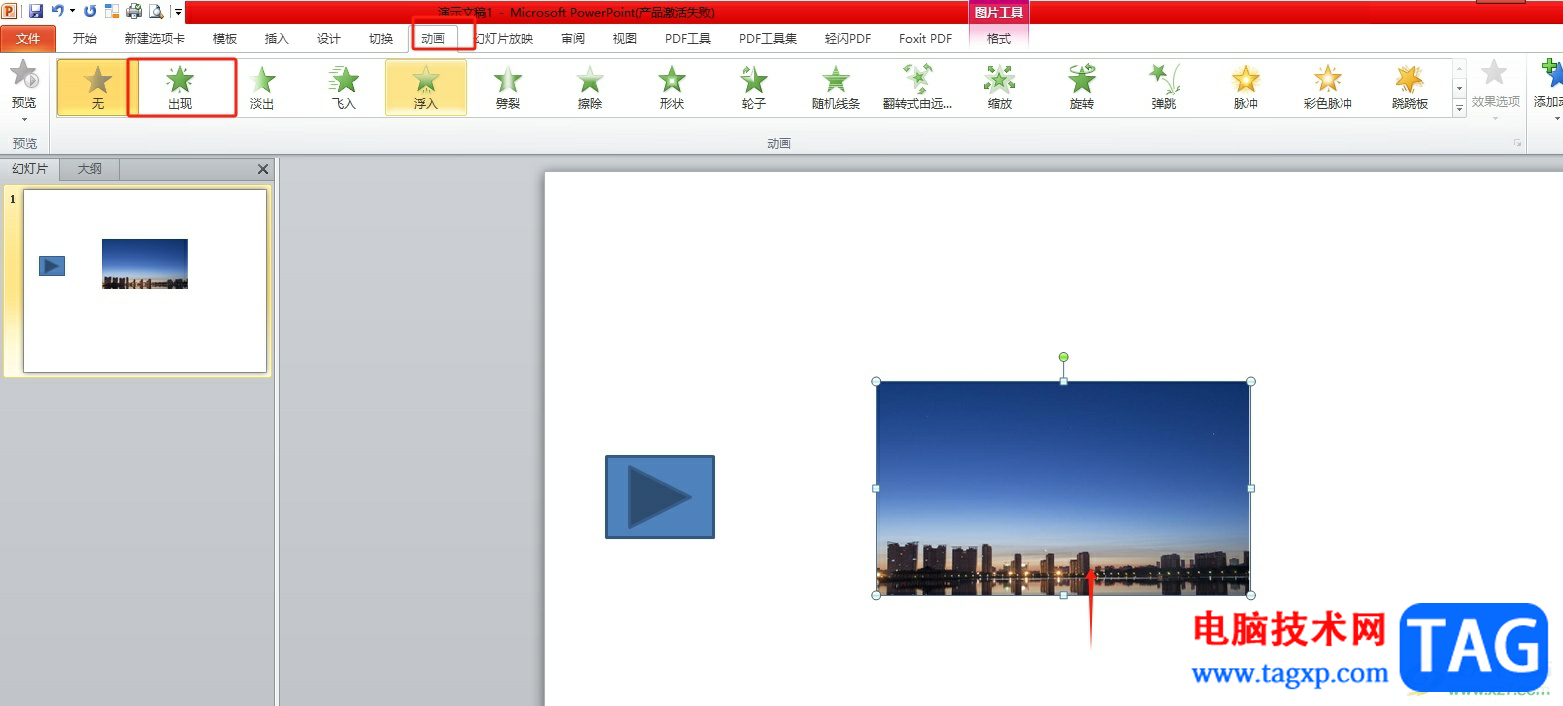Image resolution: width=1563 pixels, height=706 pixels.
Task: Expand the customize quick access toolbar menu
Action: (x=178, y=11)
